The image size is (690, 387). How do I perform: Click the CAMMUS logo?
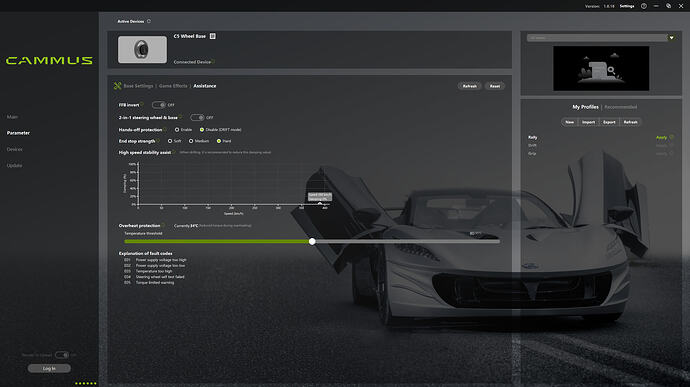49,60
